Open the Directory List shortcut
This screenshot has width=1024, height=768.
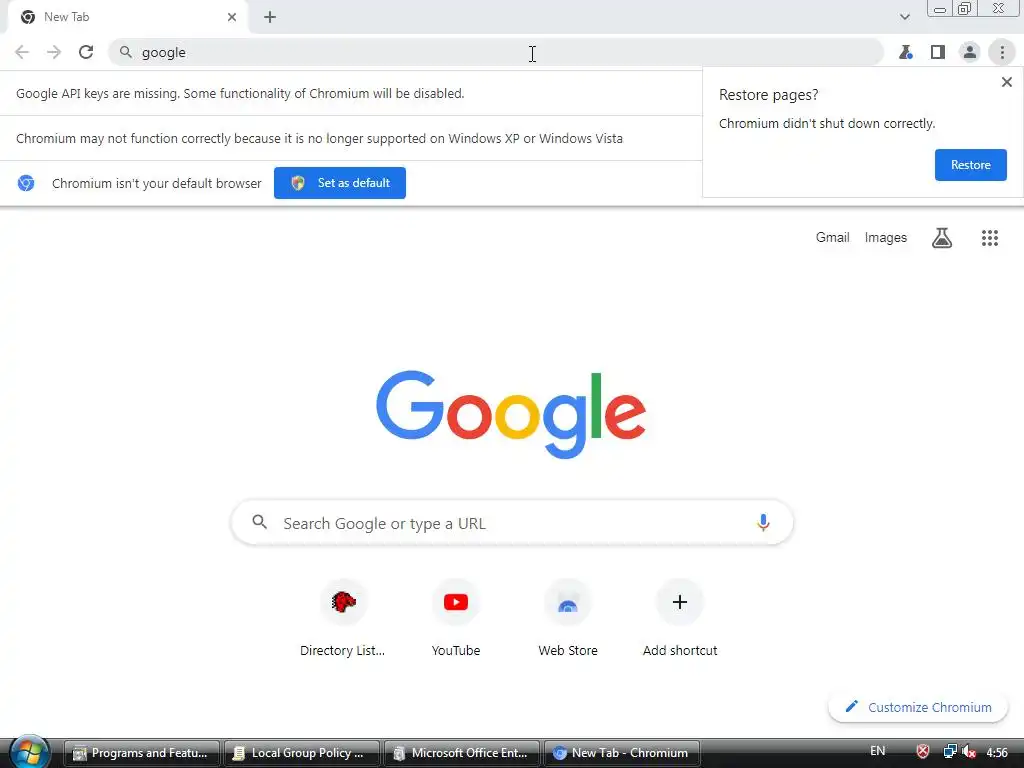click(343, 618)
